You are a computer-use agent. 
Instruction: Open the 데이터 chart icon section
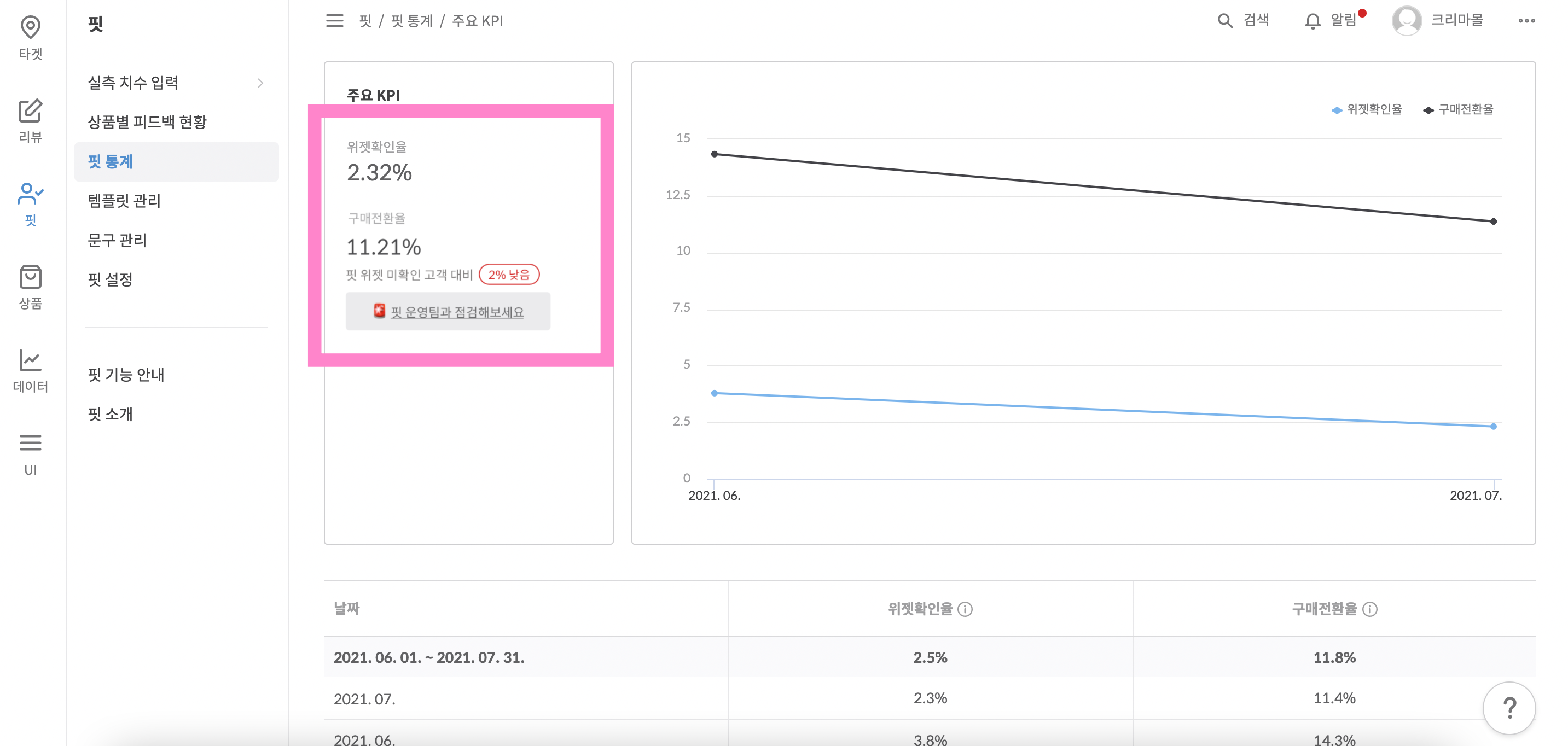click(31, 360)
